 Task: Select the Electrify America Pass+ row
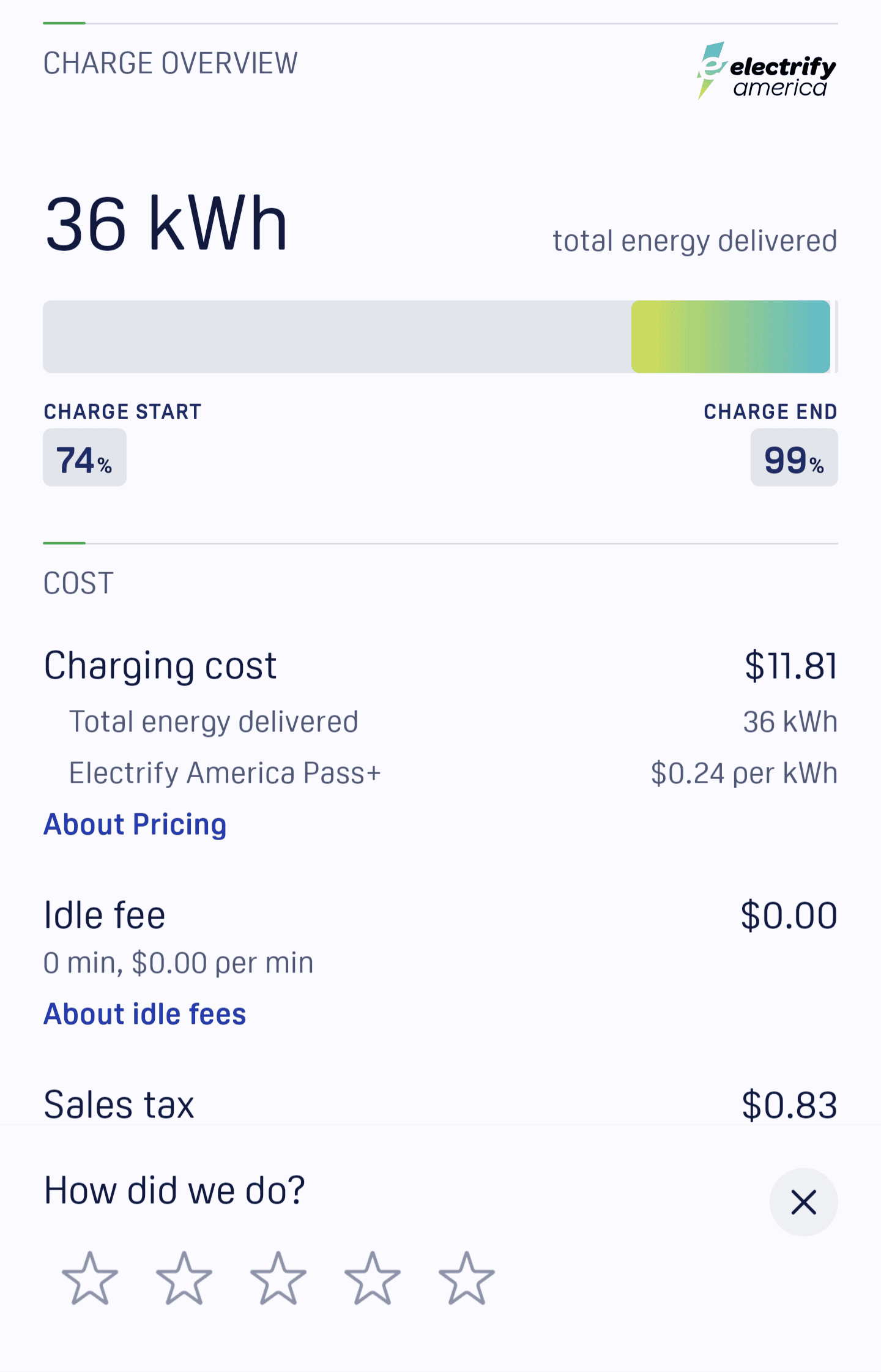[441, 773]
